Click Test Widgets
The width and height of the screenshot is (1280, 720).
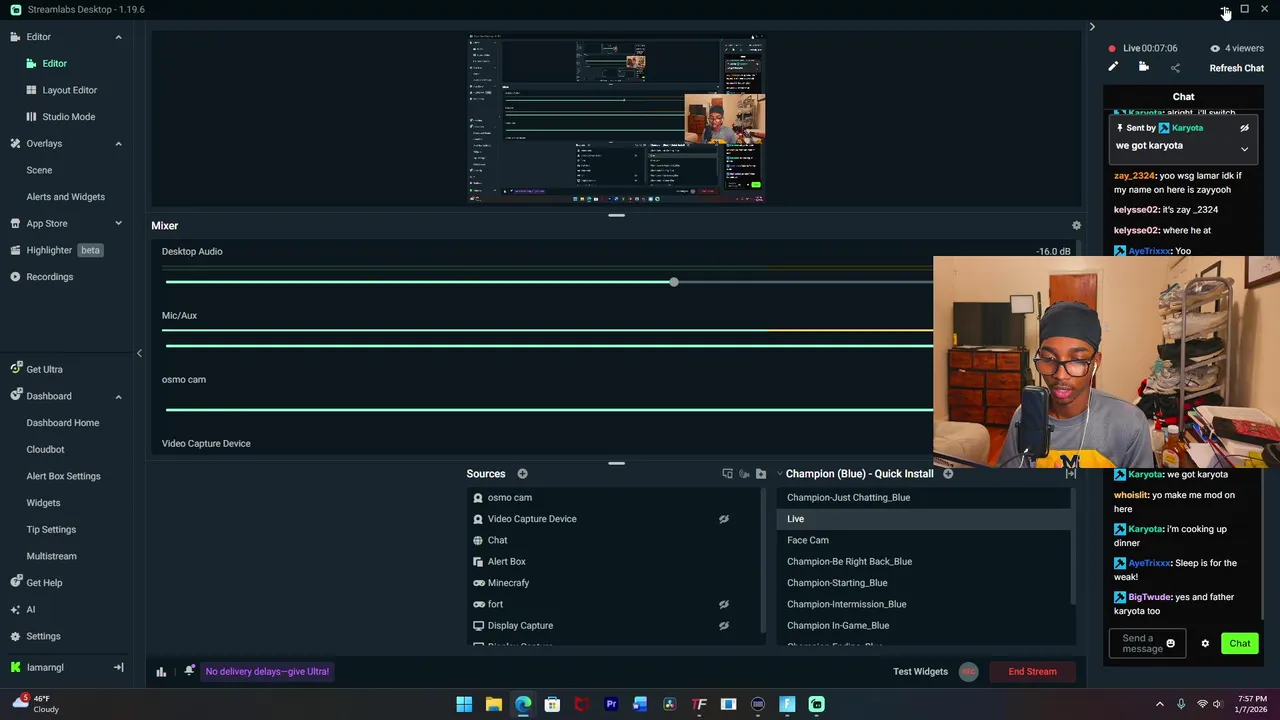[x=920, y=672]
